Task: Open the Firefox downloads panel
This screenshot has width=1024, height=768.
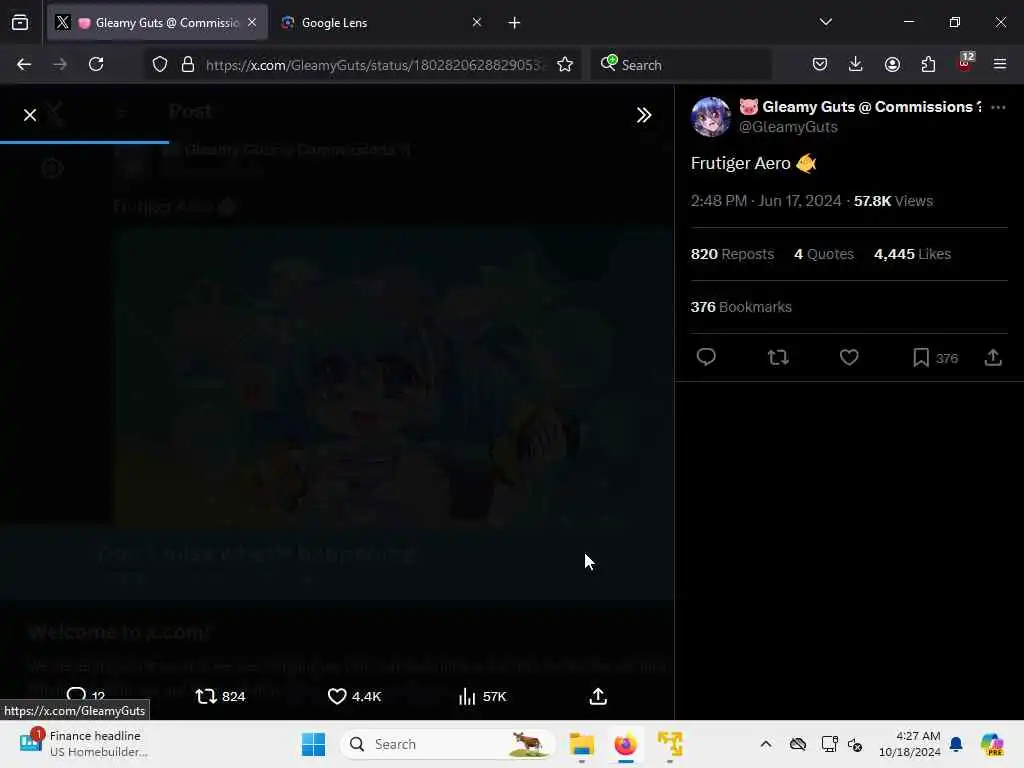Action: point(856,64)
